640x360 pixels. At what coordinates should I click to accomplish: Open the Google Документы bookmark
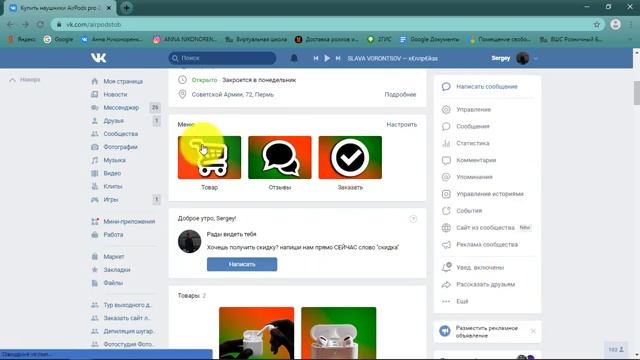[x=429, y=39]
